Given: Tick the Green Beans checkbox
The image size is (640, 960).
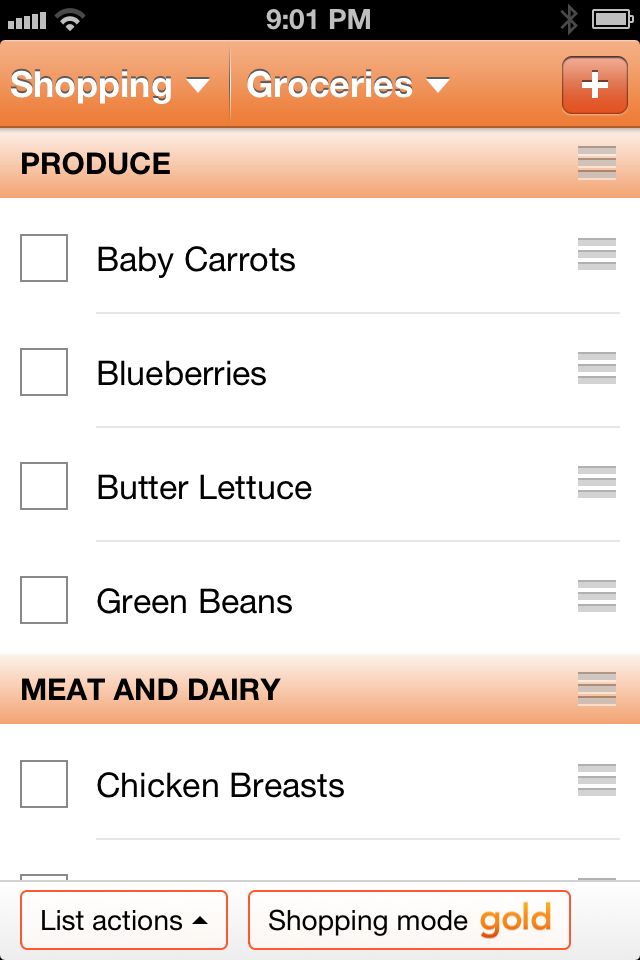Looking at the screenshot, I should (x=44, y=599).
